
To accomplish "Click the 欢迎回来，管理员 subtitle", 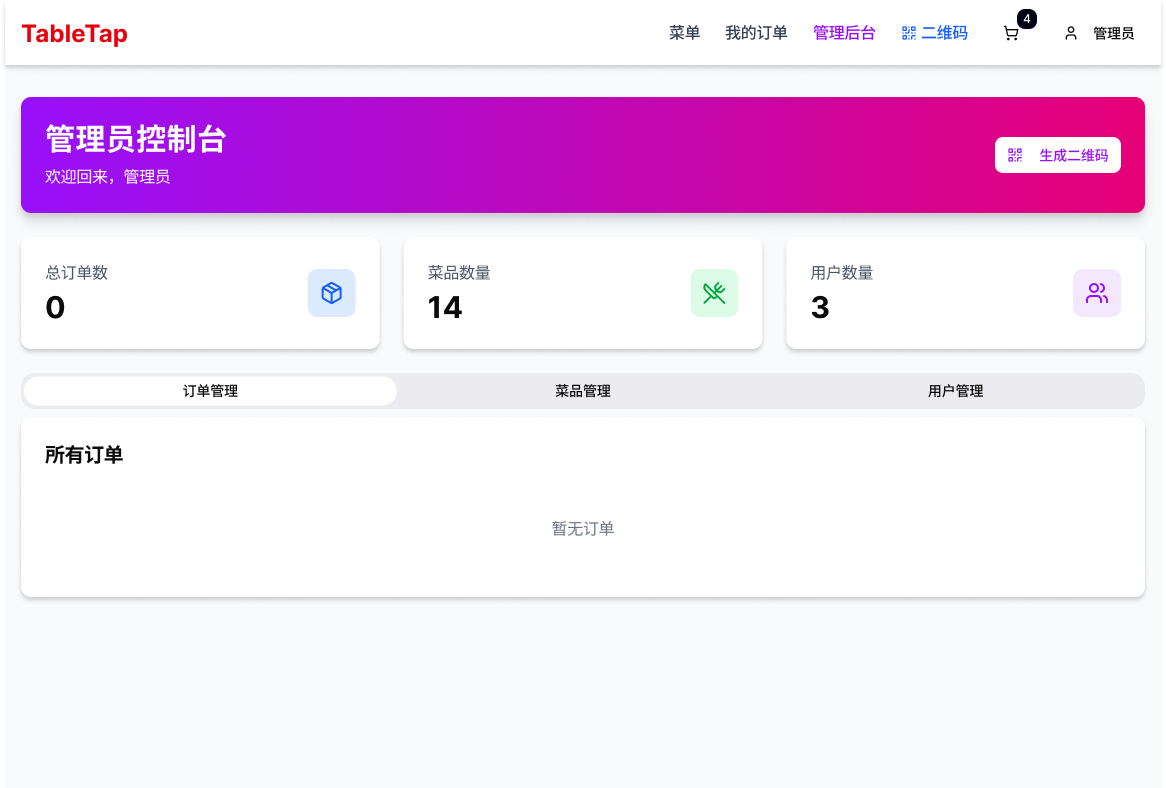I will (108, 176).
